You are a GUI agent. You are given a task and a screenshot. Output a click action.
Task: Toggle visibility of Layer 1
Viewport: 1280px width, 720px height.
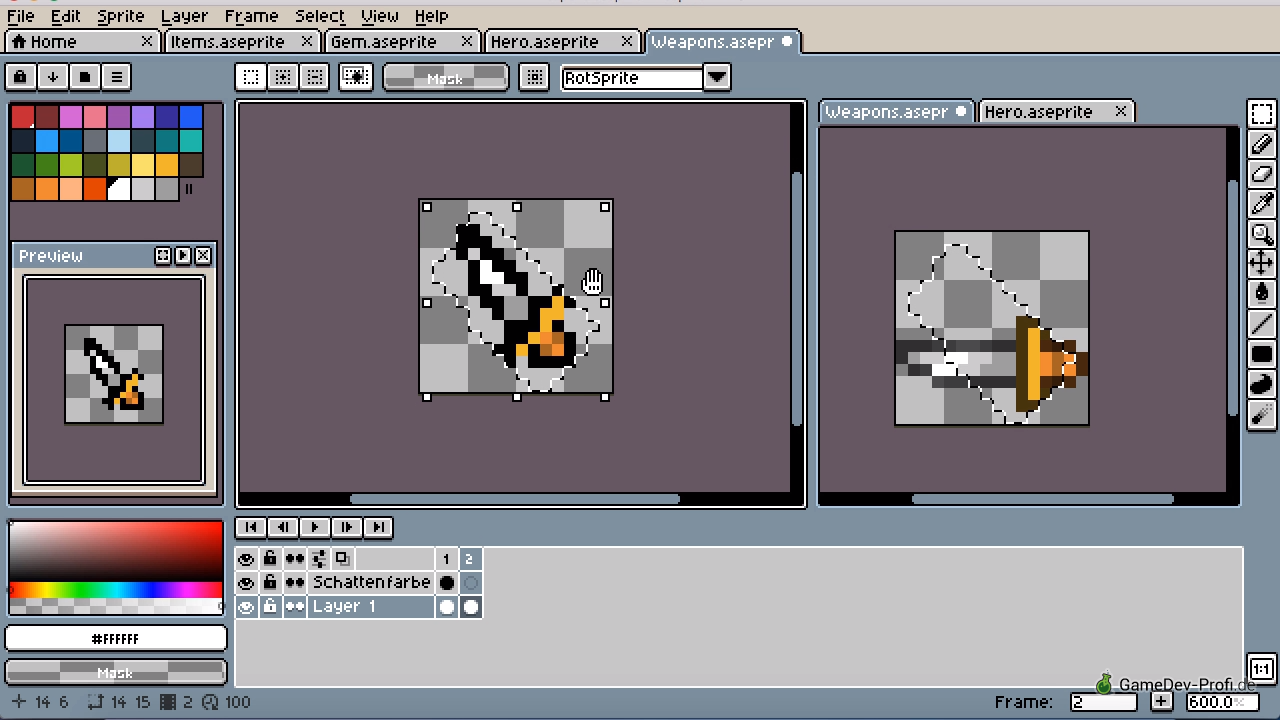pos(246,606)
